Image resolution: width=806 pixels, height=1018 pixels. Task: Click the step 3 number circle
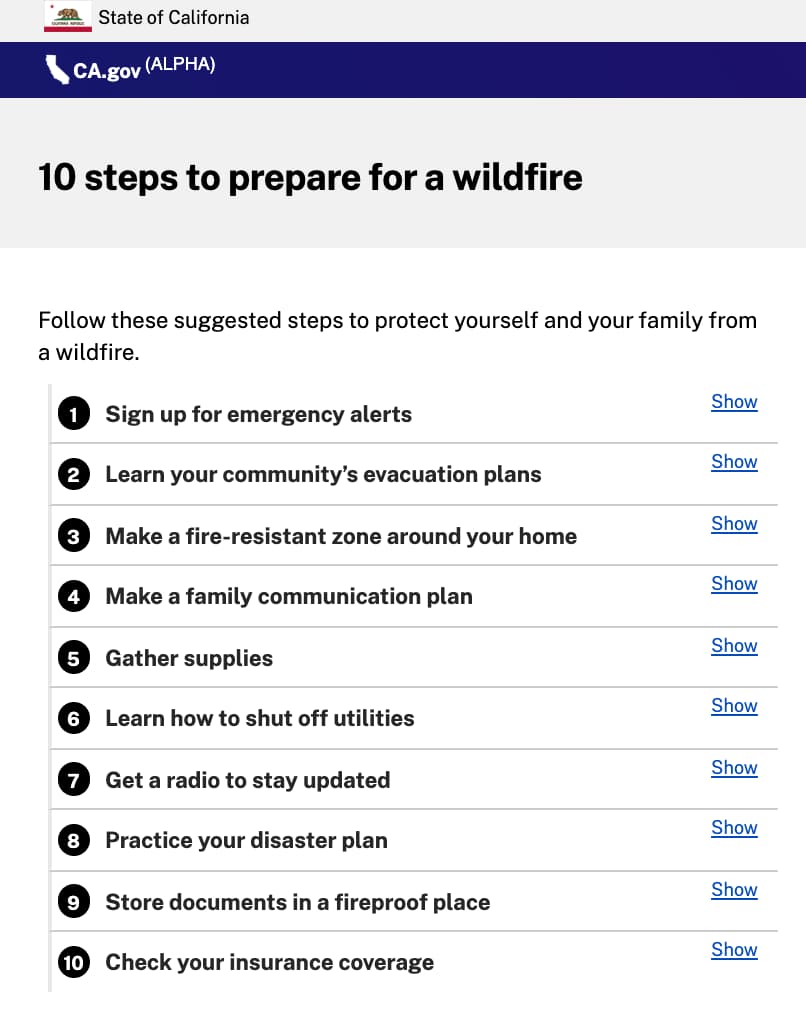(x=73, y=536)
